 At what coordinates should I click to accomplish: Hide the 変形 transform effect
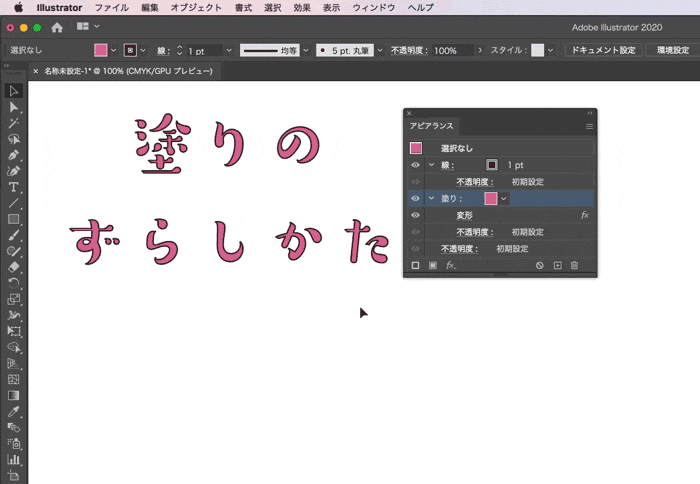tap(415, 215)
